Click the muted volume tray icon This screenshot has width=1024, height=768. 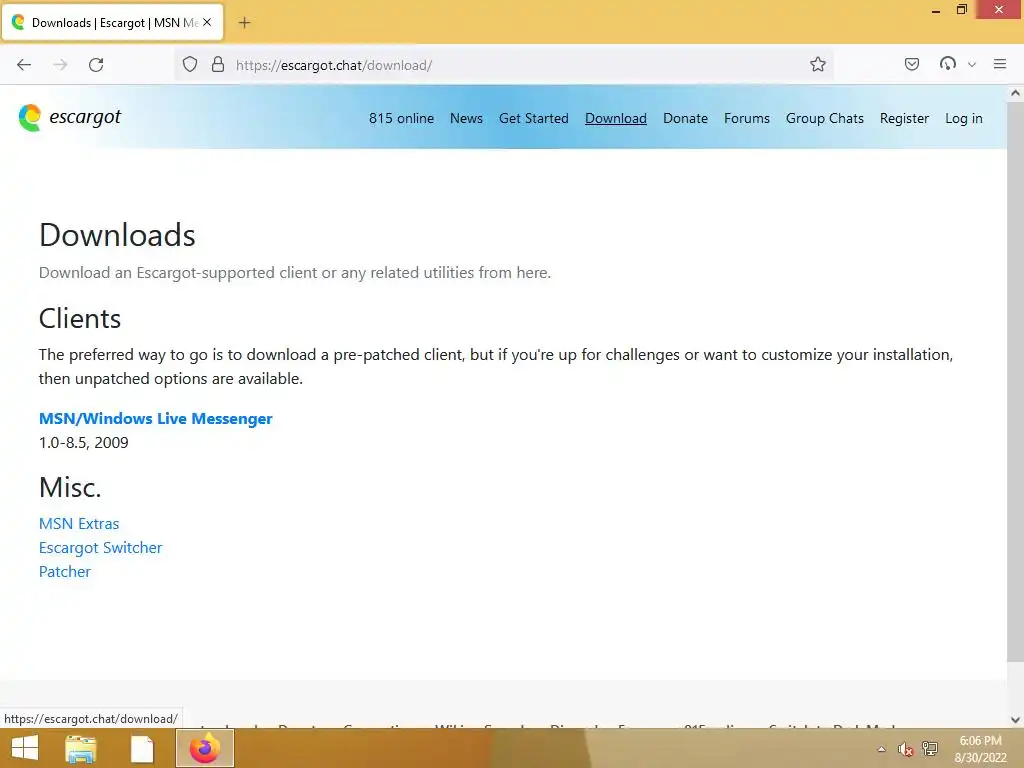[905, 749]
